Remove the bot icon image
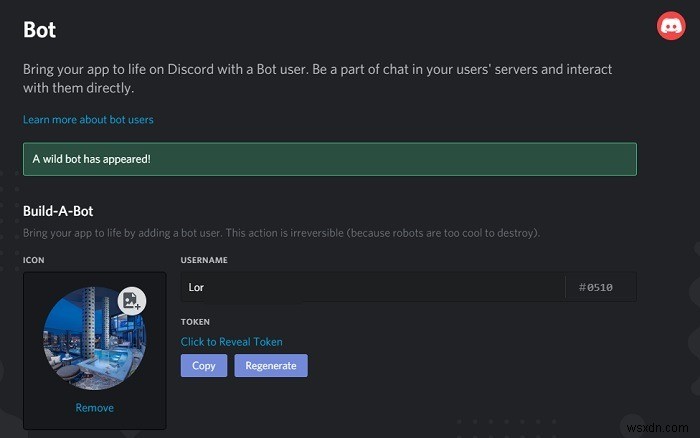This screenshot has height=438, width=700. pyautogui.click(x=94, y=408)
